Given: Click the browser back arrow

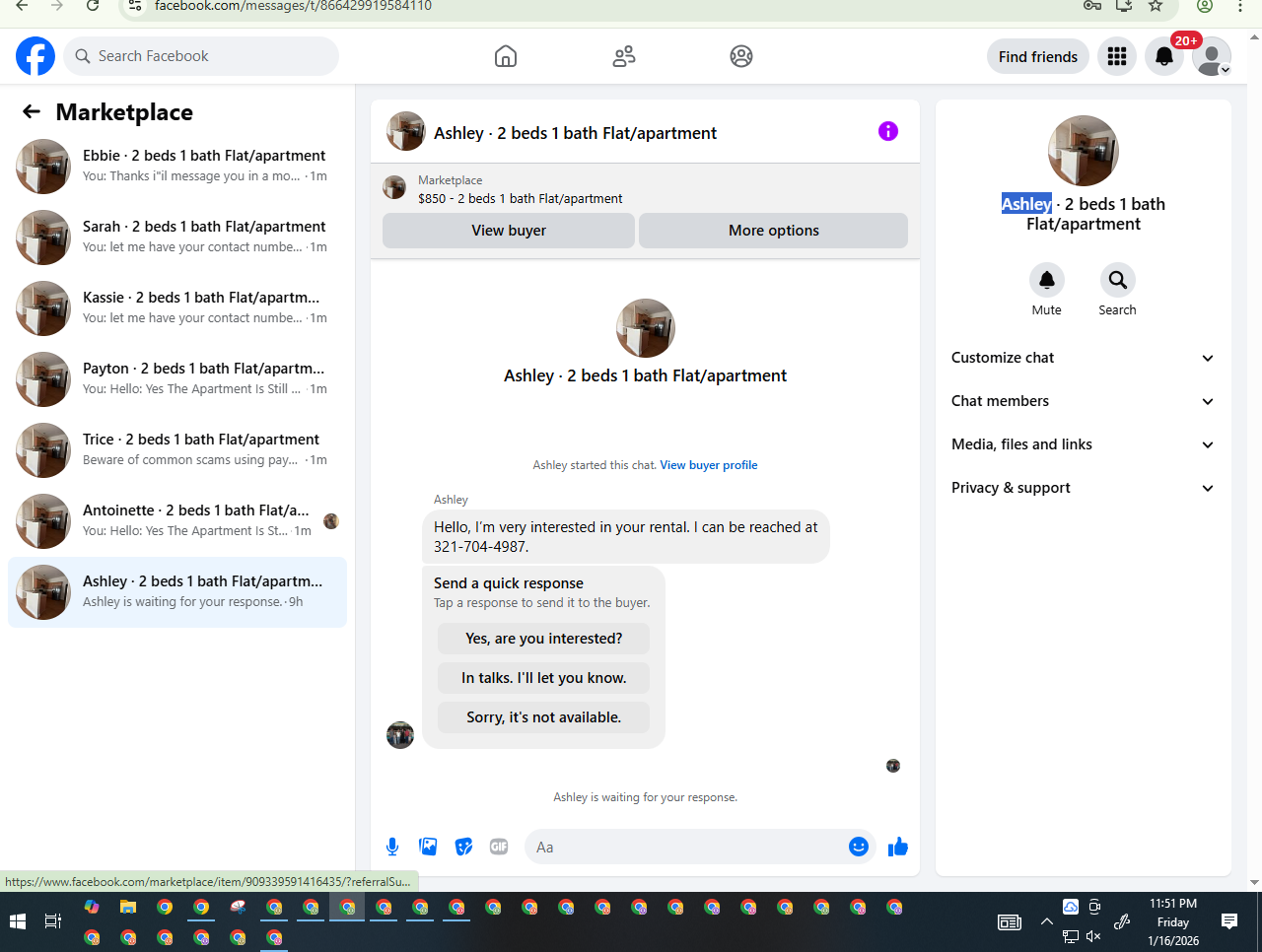Looking at the screenshot, I should click(22, 6).
